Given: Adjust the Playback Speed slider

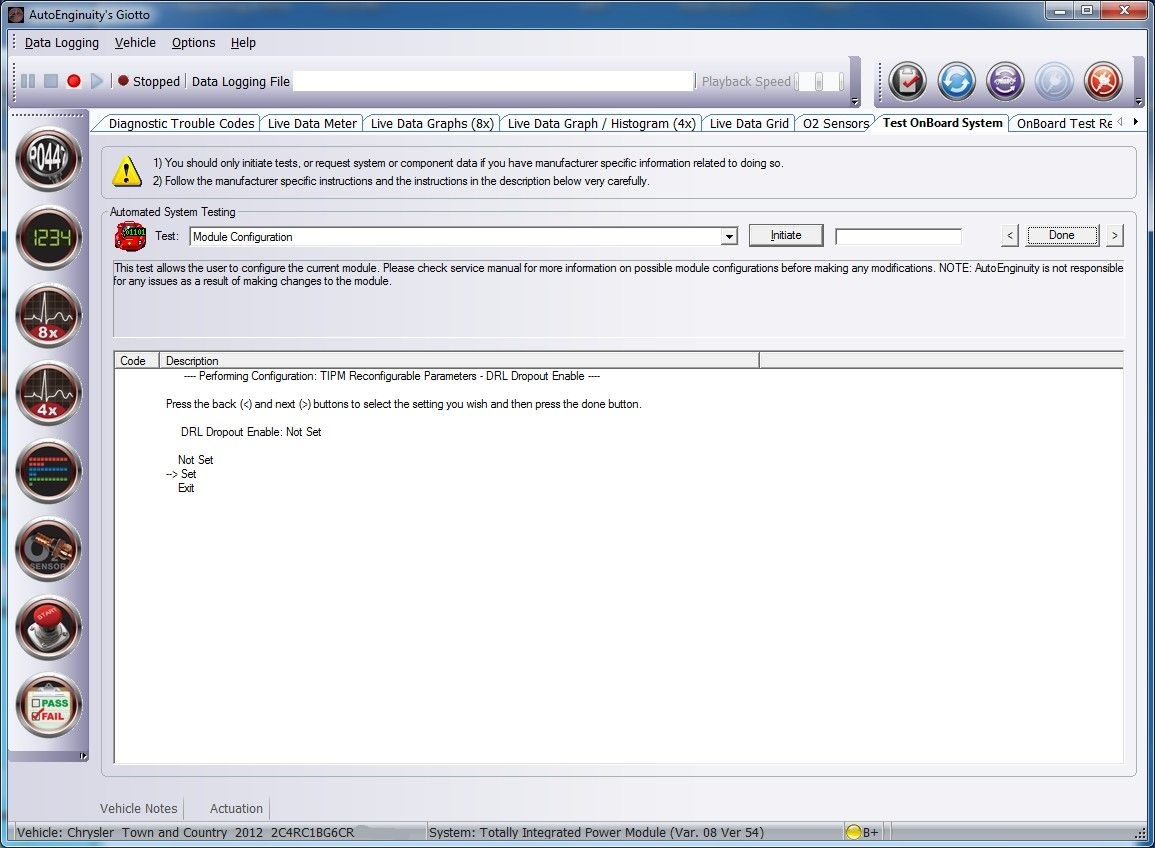Looking at the screenshot, I should (820, 81).
